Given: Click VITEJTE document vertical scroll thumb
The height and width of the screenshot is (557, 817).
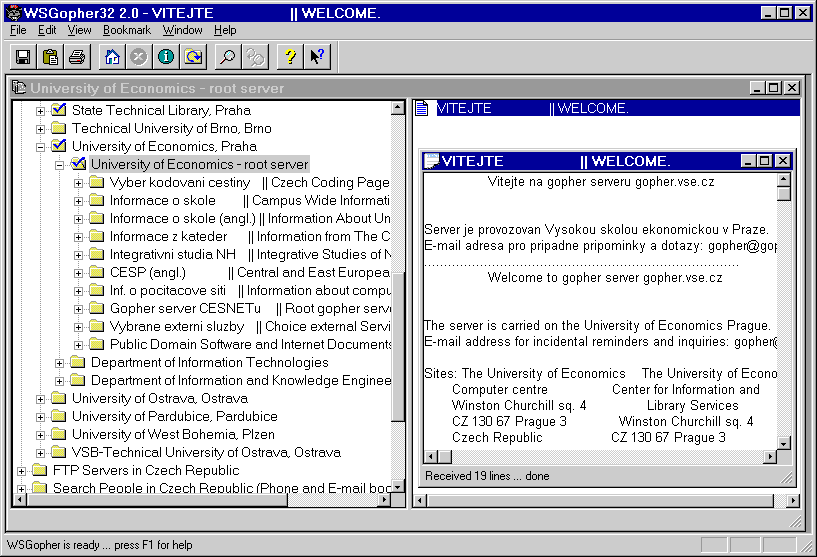Looking at the screenshot, I should tap(784, 194).
